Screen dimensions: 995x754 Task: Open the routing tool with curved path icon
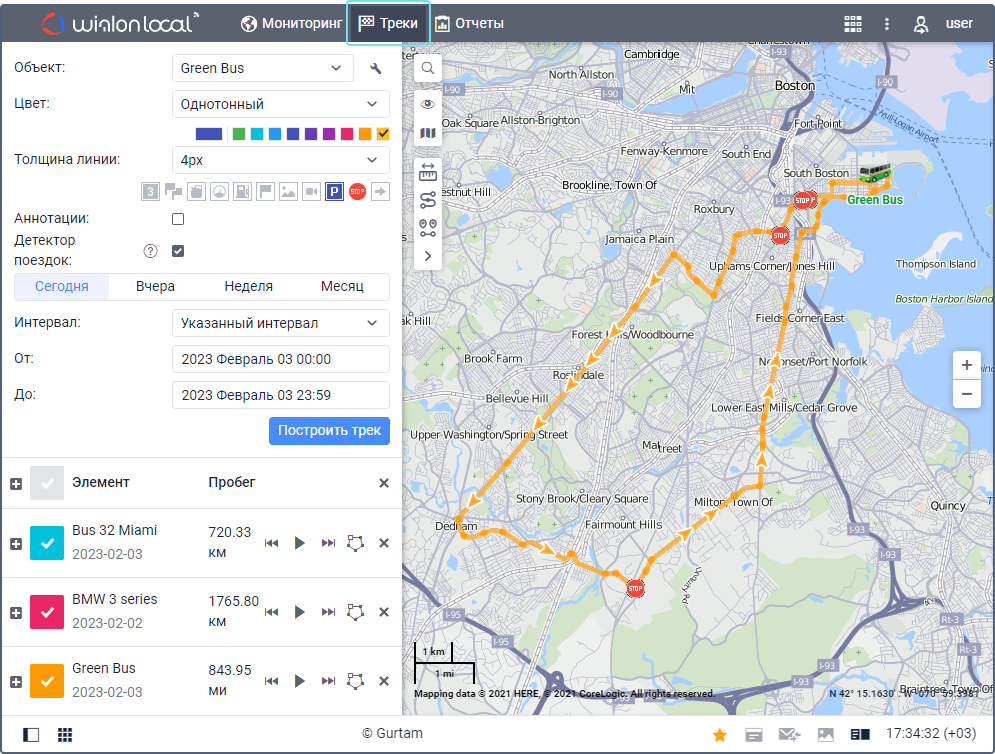pos(427,200)
